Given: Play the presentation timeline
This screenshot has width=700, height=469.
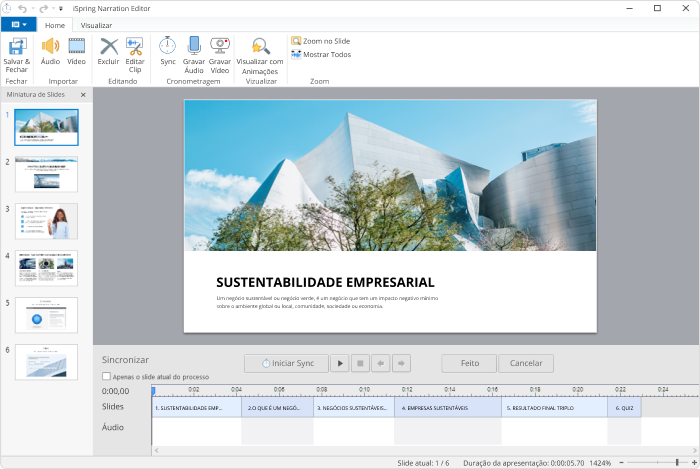Looking at the screenshot, I should coord(340,363).
